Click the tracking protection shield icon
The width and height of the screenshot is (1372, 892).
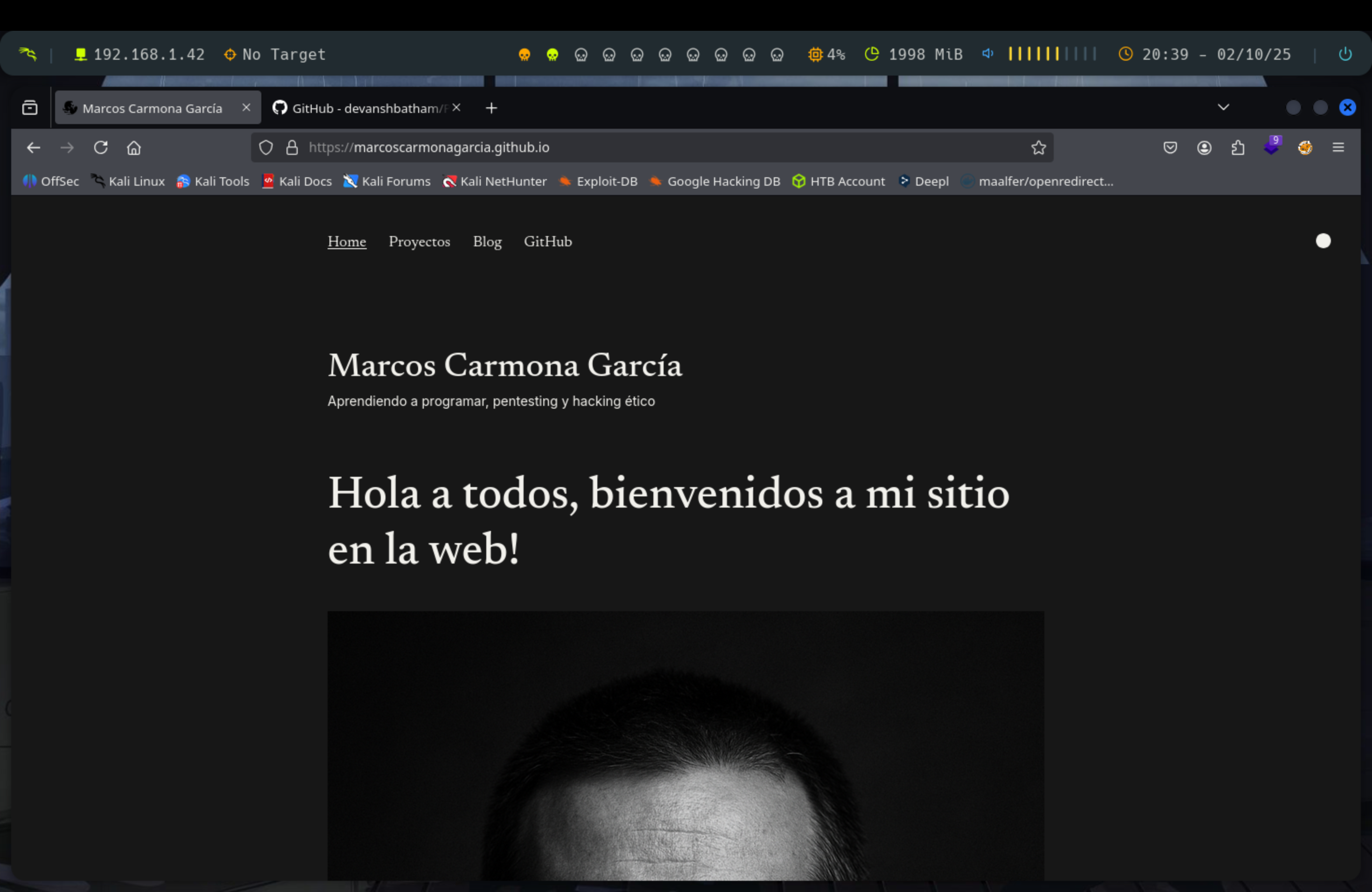coord(266,147)
